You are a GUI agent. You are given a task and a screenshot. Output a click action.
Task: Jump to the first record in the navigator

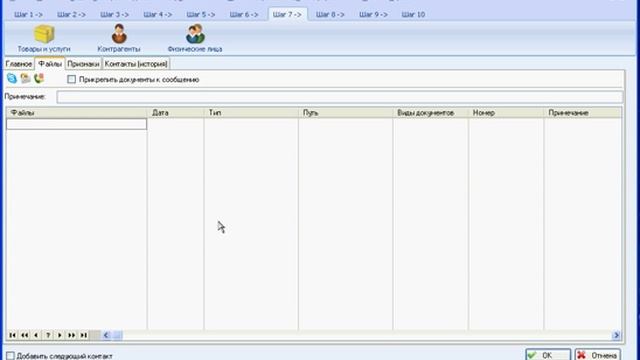[x=13, y=335]
